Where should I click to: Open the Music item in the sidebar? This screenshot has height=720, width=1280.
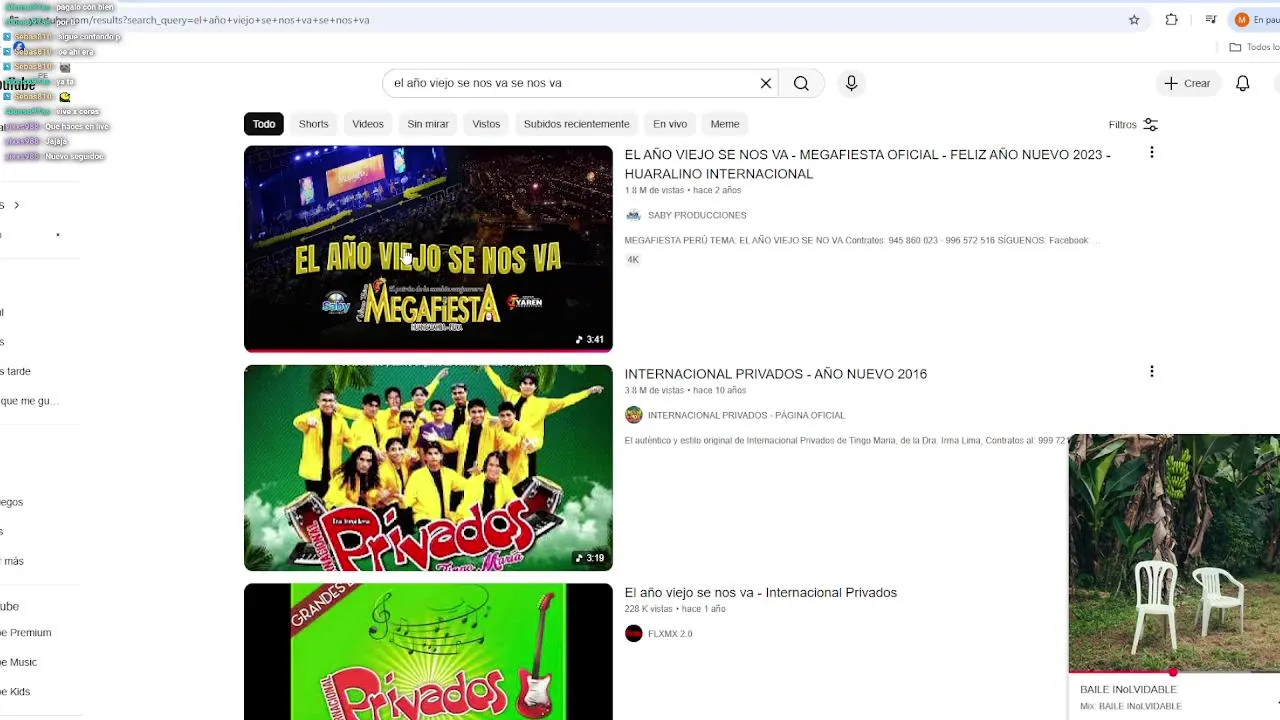[19, 662]
